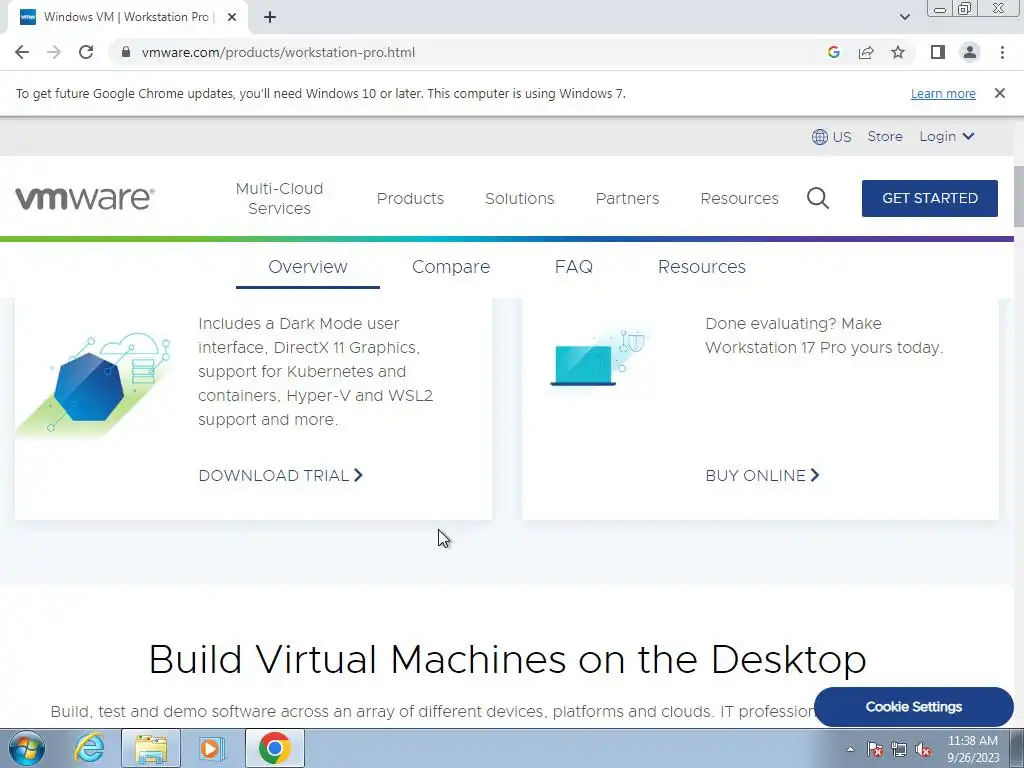The height and width of the screenshot is (768, 1024).
Task: Select the Overview tab
Action: [308, 267]
